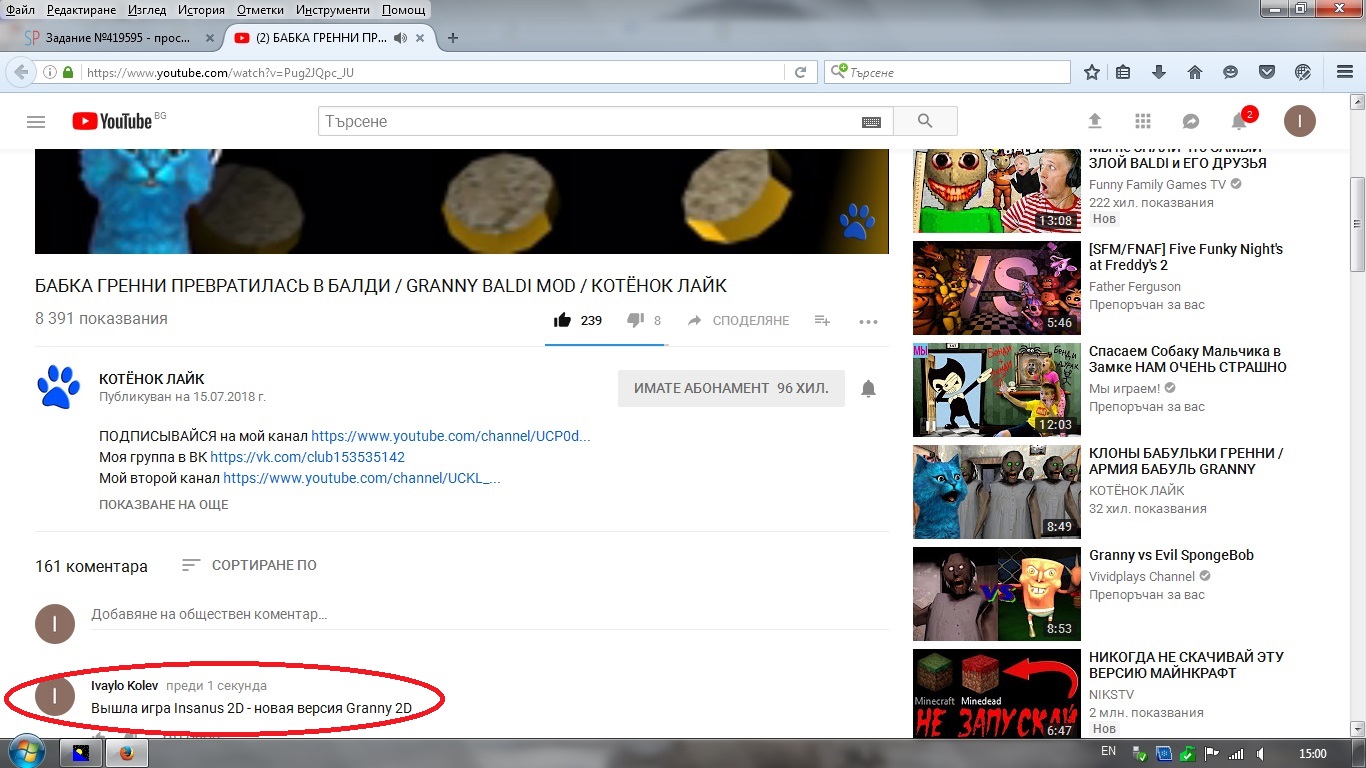The width and height of the screenshot is (1366, 768).
Task: Open the Спасаем Собаку Мальчика video thumbnail
Action: (997, 390)
